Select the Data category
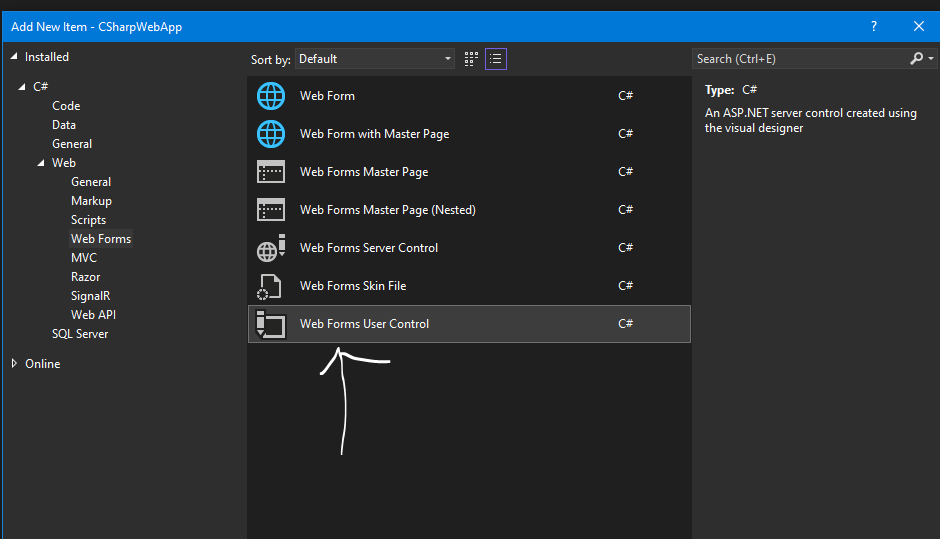Viewport: 940px width, 539px height. click(x=64, y=125)
